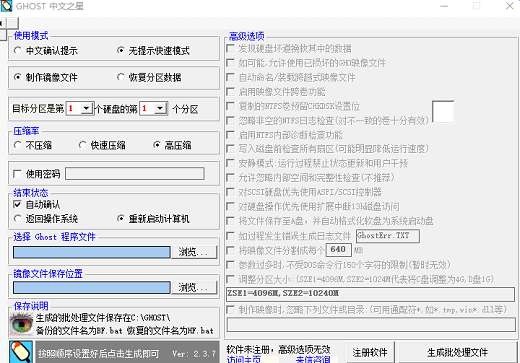Click the GHOST app icon in title bar

6,6
